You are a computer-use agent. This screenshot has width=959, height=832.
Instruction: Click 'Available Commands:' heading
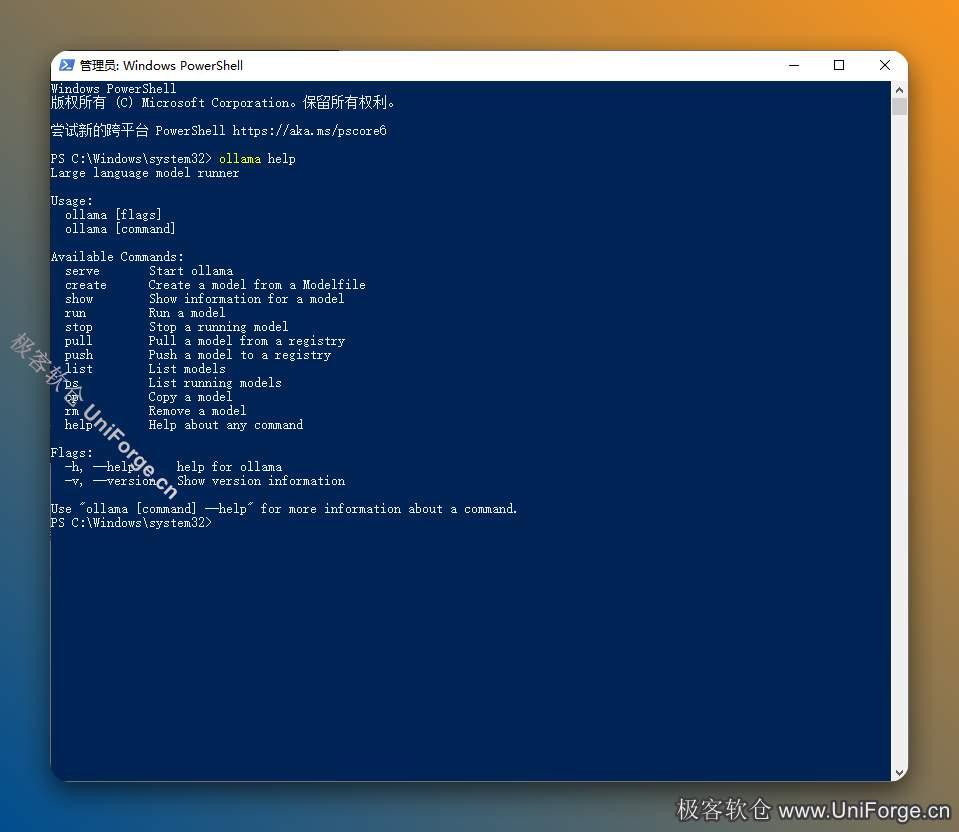(x=117, y=257)
